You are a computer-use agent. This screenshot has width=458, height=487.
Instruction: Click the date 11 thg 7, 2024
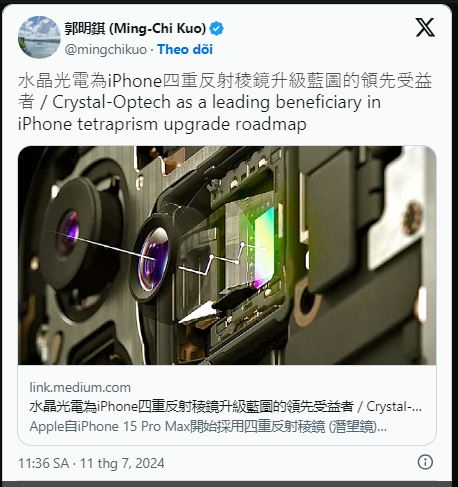[122, 463]
